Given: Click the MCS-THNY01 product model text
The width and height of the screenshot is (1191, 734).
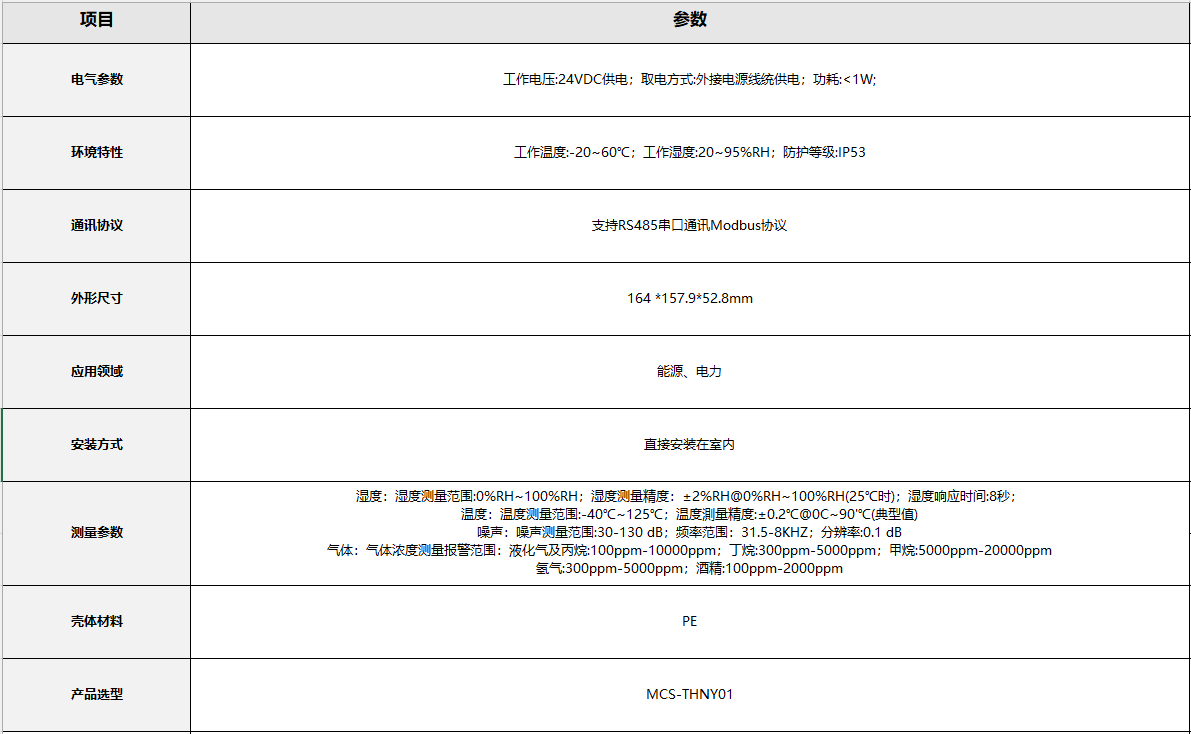Looking at the screenshot, I should (x=689, y=694).
